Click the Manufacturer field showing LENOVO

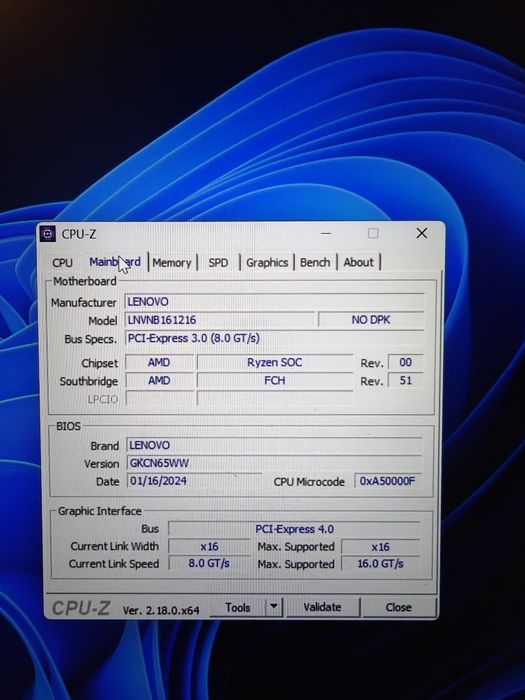[x=274, y=302]
